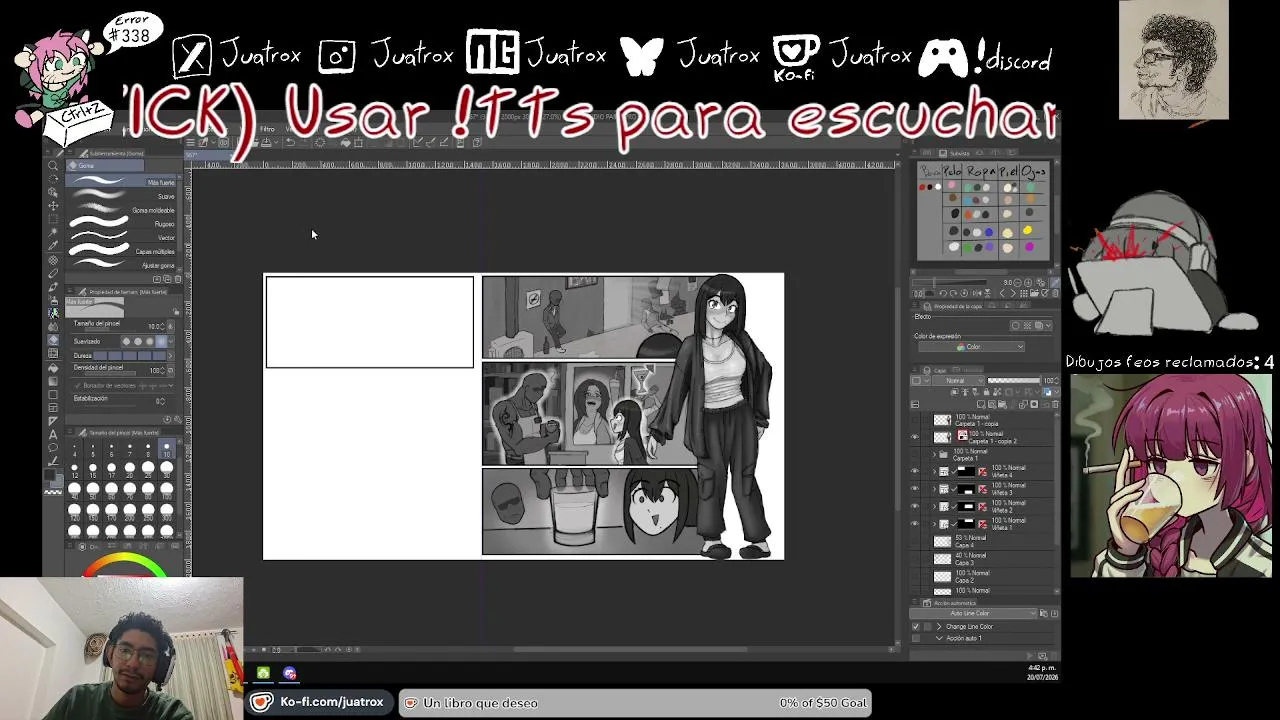The width and height of the screenshot is (1280, 720).
Task: Collapse the Acción auto 1 action
Action: [938, 638]
